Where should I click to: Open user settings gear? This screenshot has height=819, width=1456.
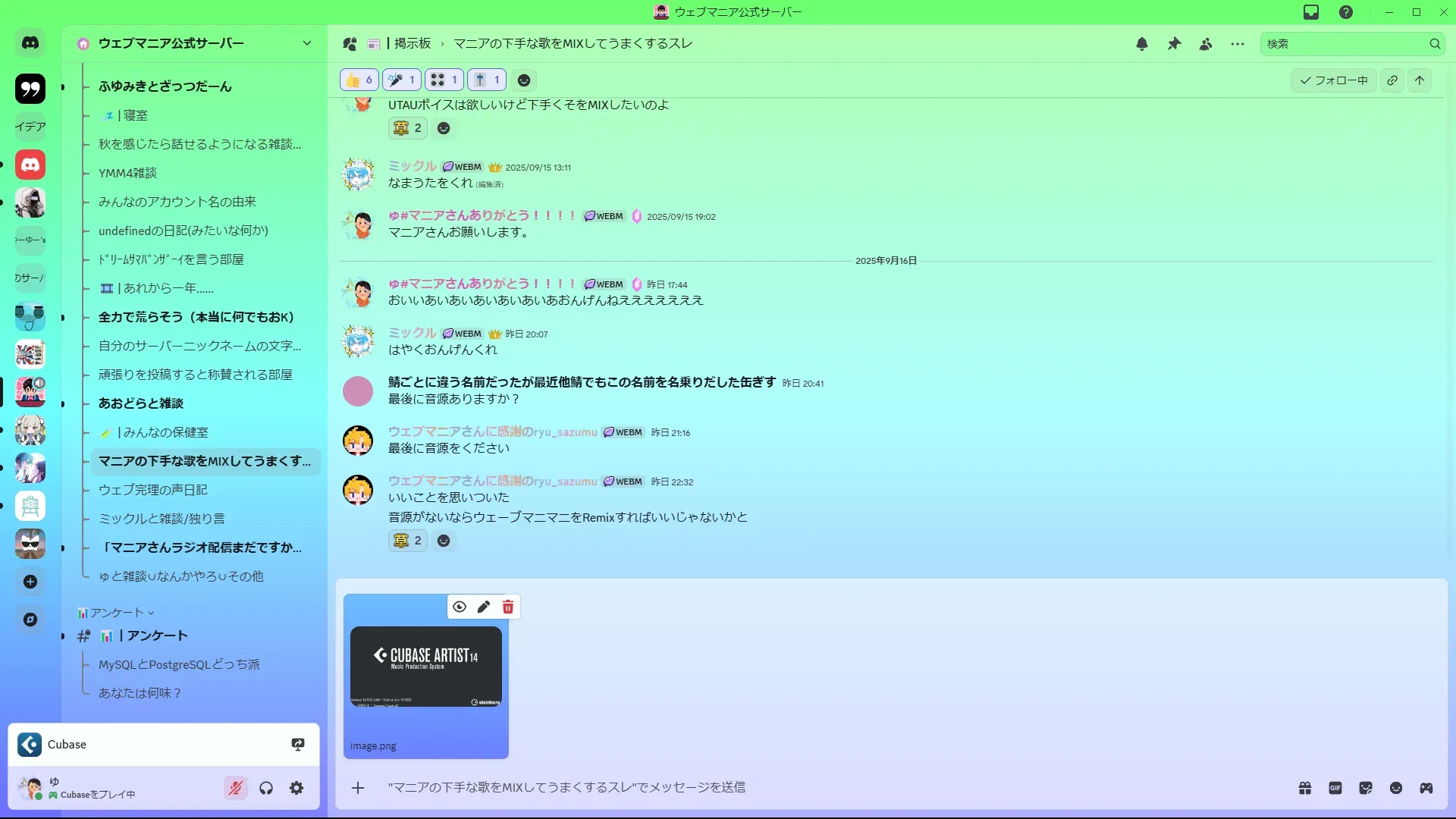pos(297,788)
